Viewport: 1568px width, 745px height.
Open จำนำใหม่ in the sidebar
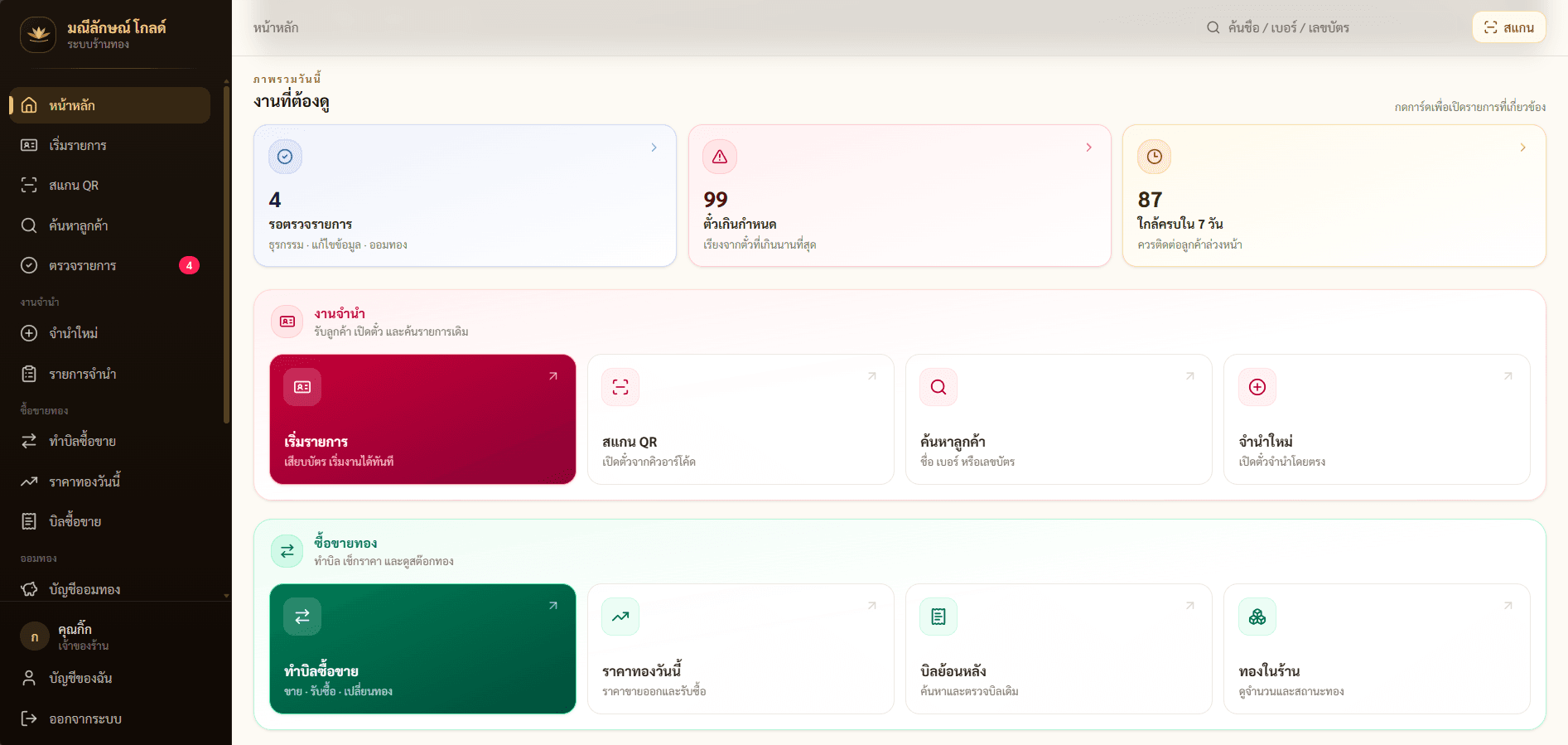pyautogui.click(x=109, y=333)
